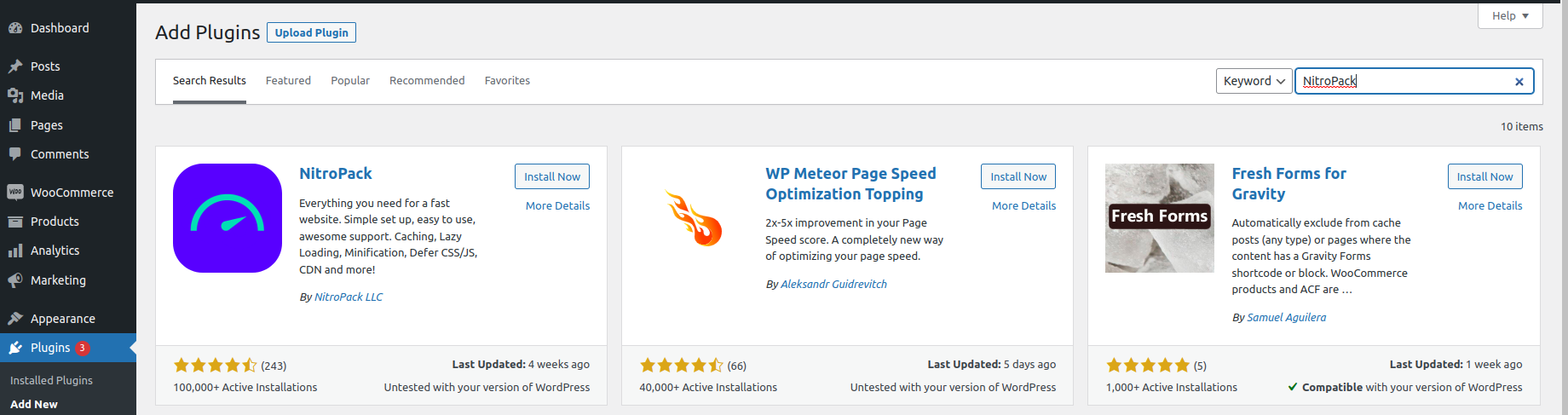The width and height of the screenshot is (1568, 415).
Task: Click the Analytics bar chart icon
Action: (15, 251)
